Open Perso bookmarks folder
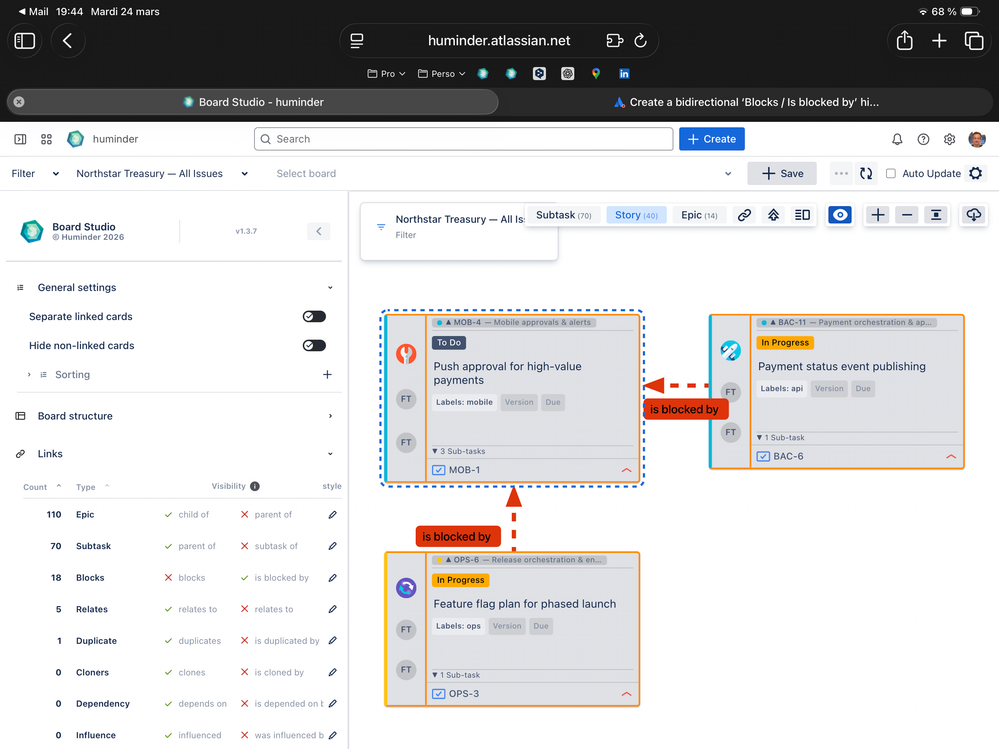Image resolution: width=999 pixels, height=749 pixels. (441, 74)
